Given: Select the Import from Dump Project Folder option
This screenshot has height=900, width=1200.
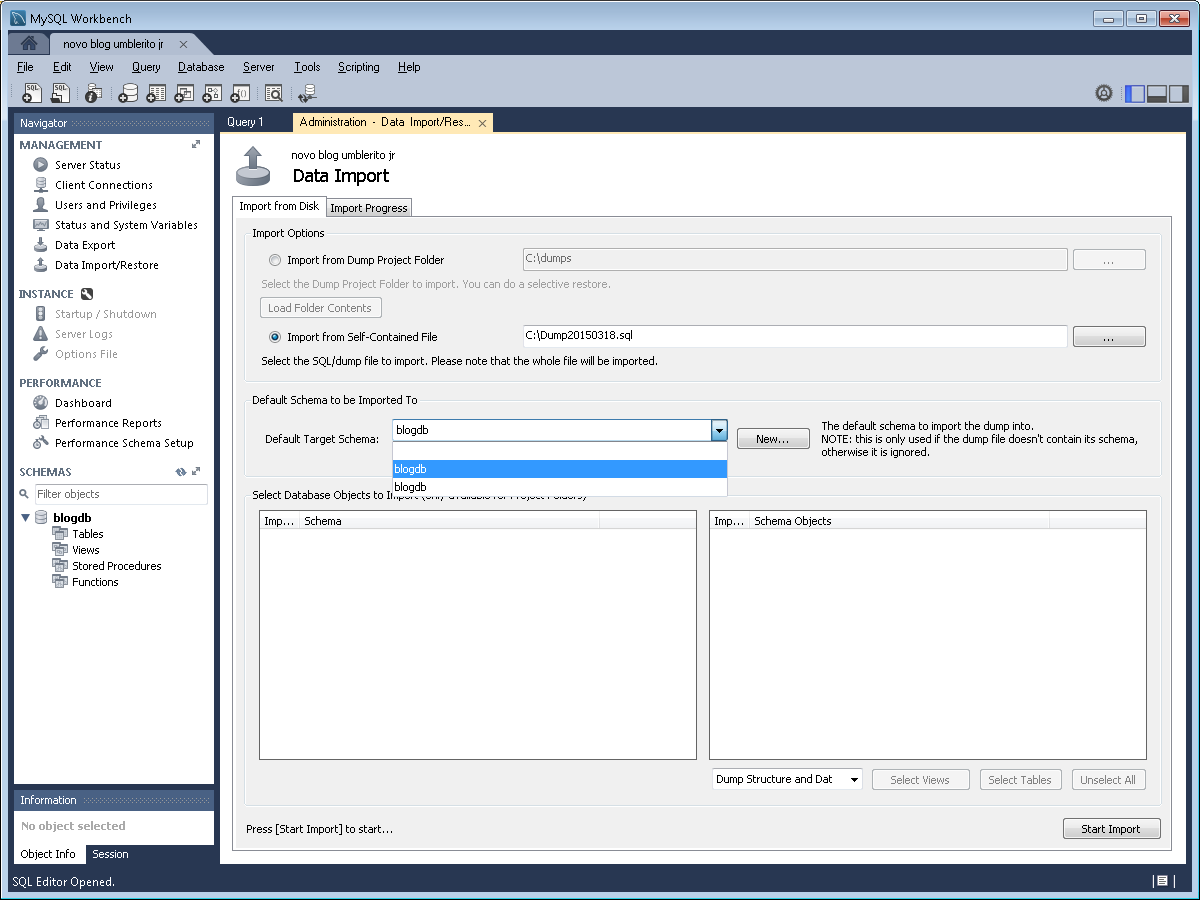Looking at the screenshot, I should pyautogui.click(x=275, y=260).
